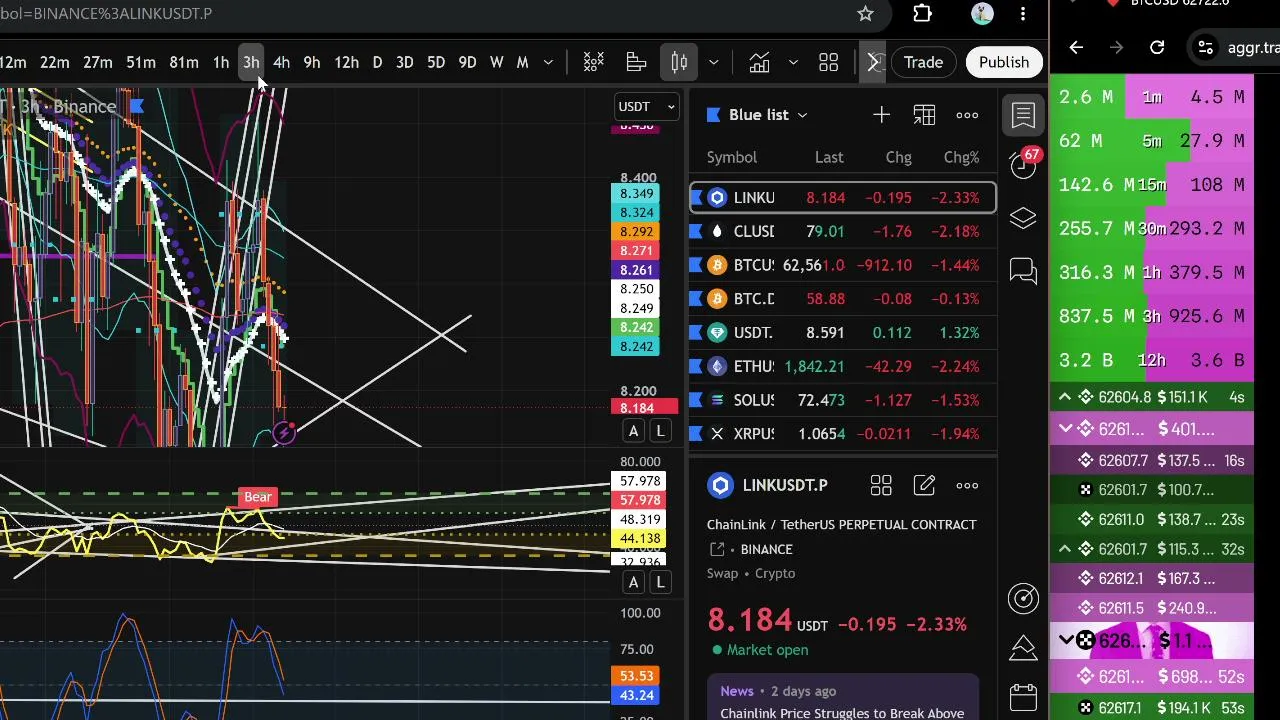Sort the watchlist by Last column
The height and width of the screenshot is (720, 1280).
coord(829,157)
